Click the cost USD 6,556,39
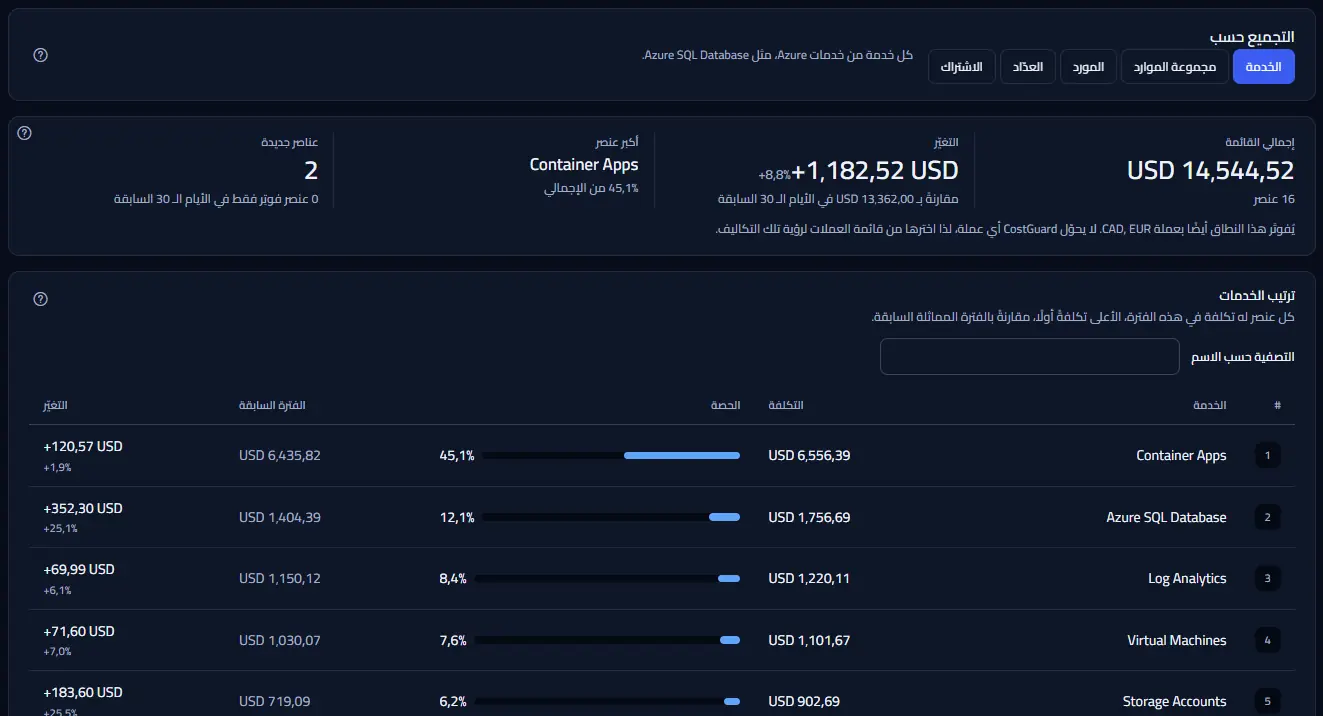Viewport: 1323px width, 716px height. pos(809,456)
